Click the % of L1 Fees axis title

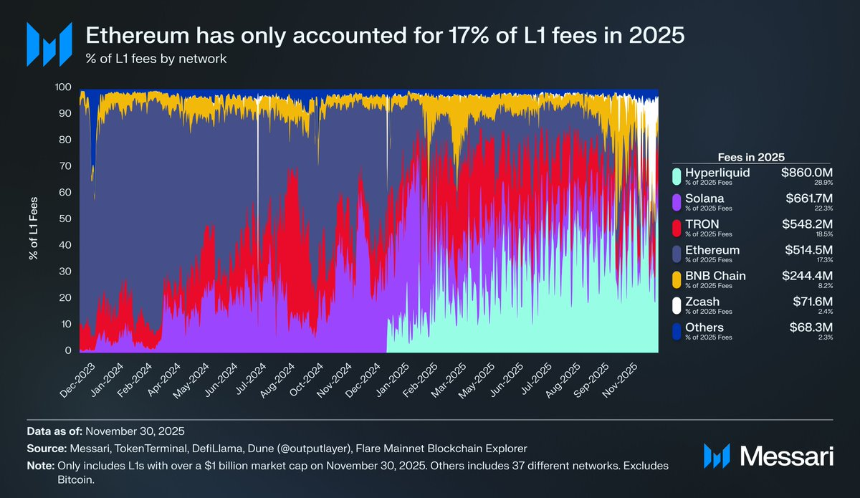(34, 228)
